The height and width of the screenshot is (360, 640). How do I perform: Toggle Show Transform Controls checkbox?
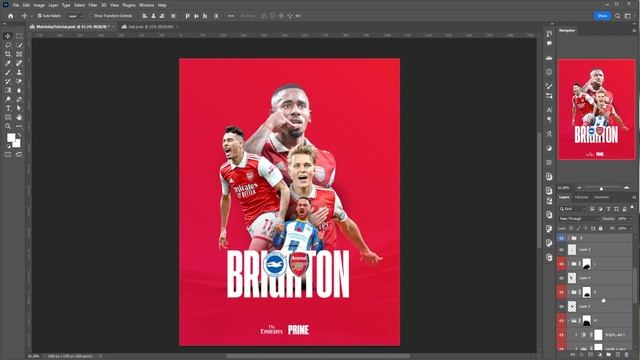pos(91,16)
